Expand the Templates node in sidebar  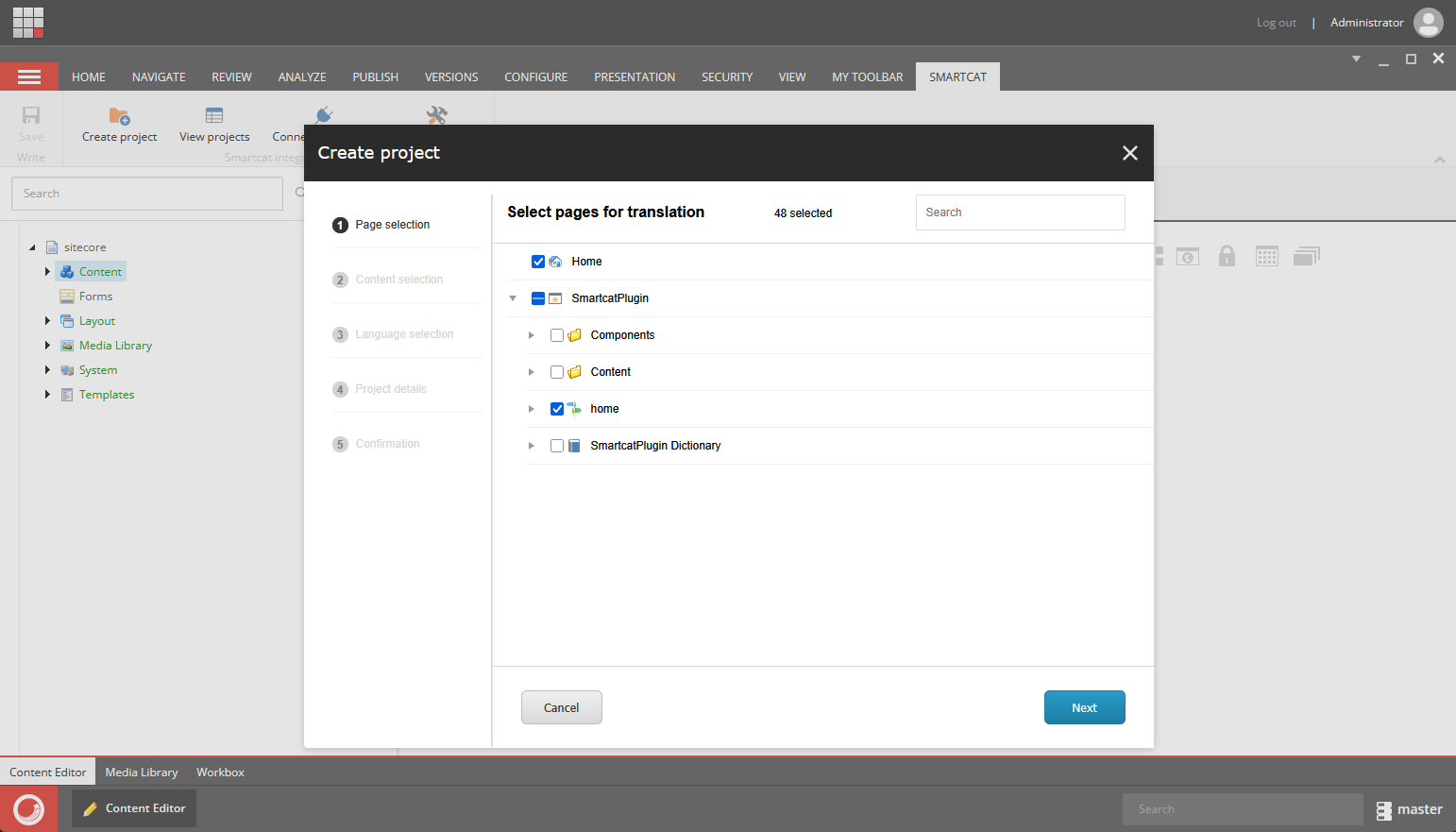pyautogui.click(x=47, y=395)
